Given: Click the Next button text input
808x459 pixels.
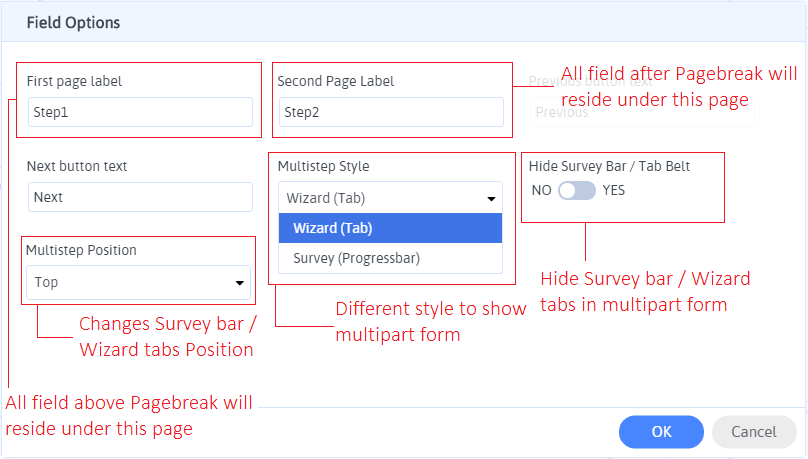Looking at the screenshot, I should pyautogui.click(x=140, y=197).
